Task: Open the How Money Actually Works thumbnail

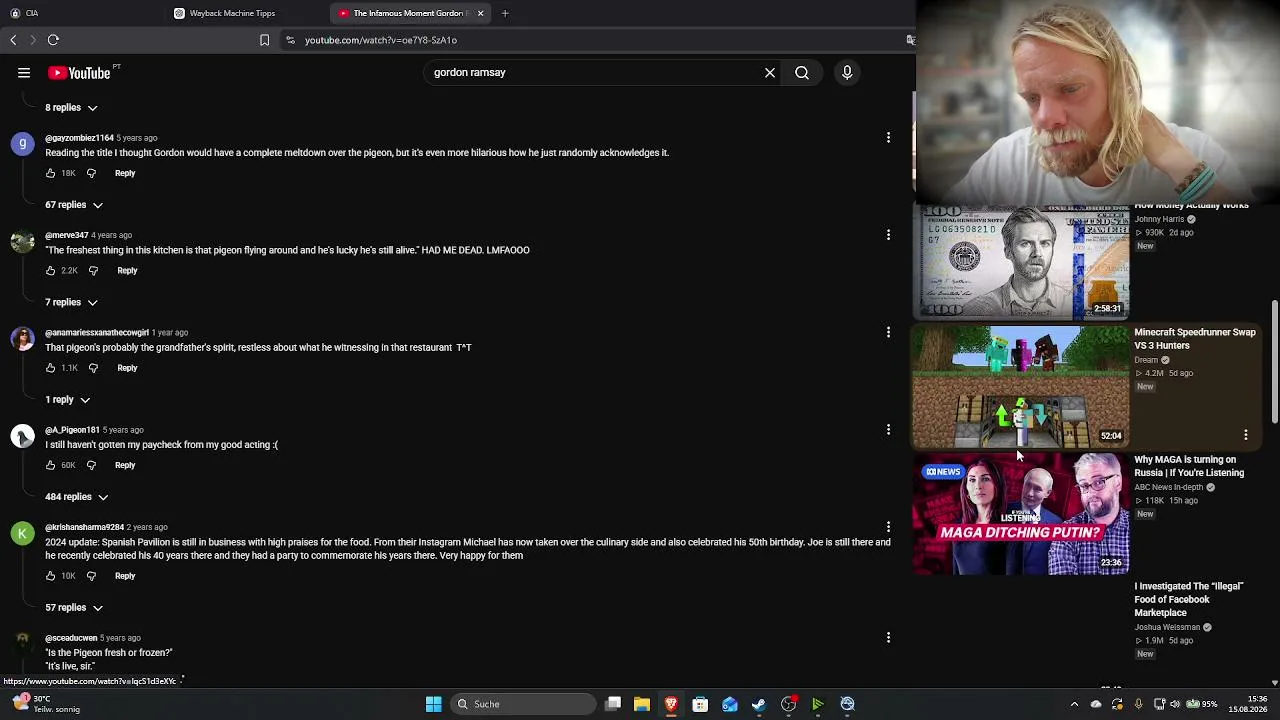Action: pyautogui.click(x=1020, y=262)
